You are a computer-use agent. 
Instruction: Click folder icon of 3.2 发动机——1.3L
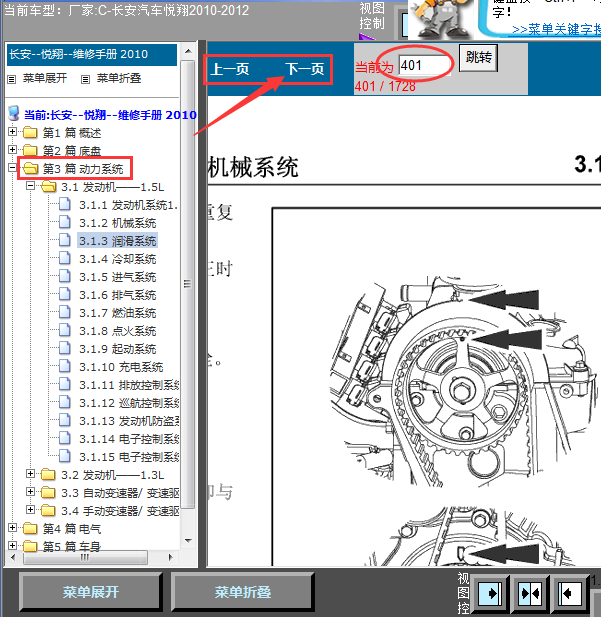[48, 475]
